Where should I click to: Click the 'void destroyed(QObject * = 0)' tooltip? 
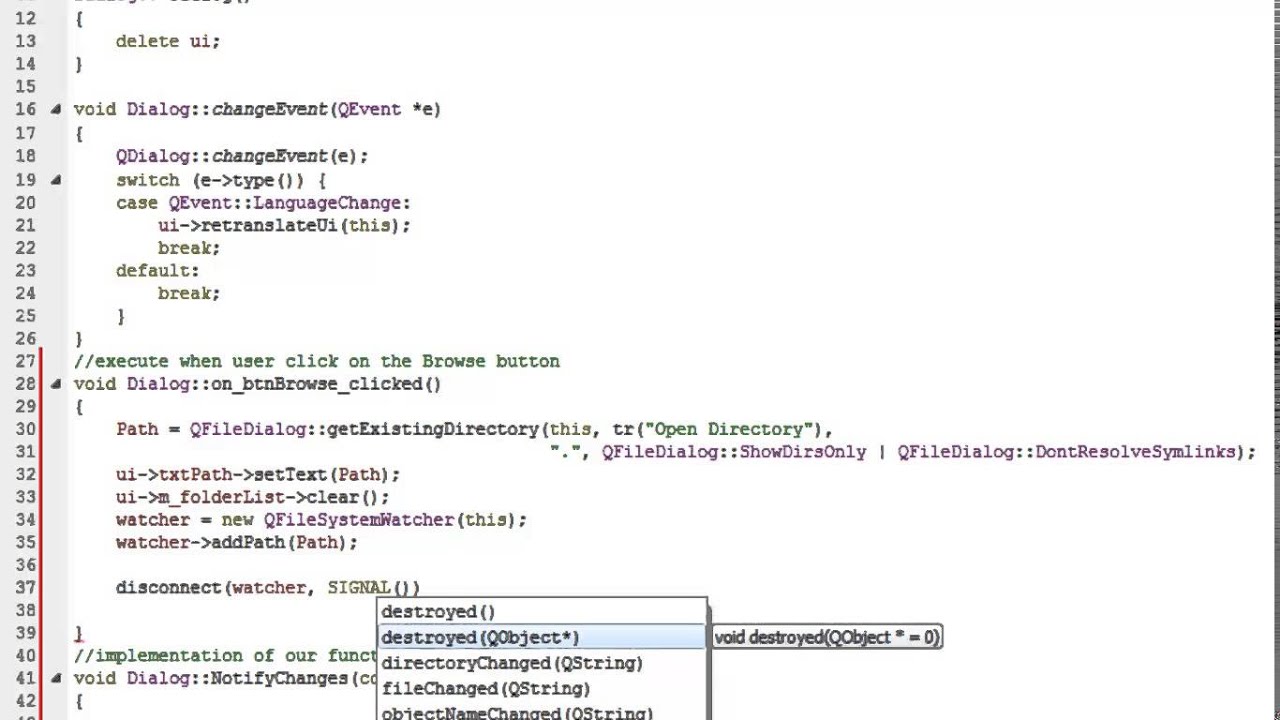(827, 637)
